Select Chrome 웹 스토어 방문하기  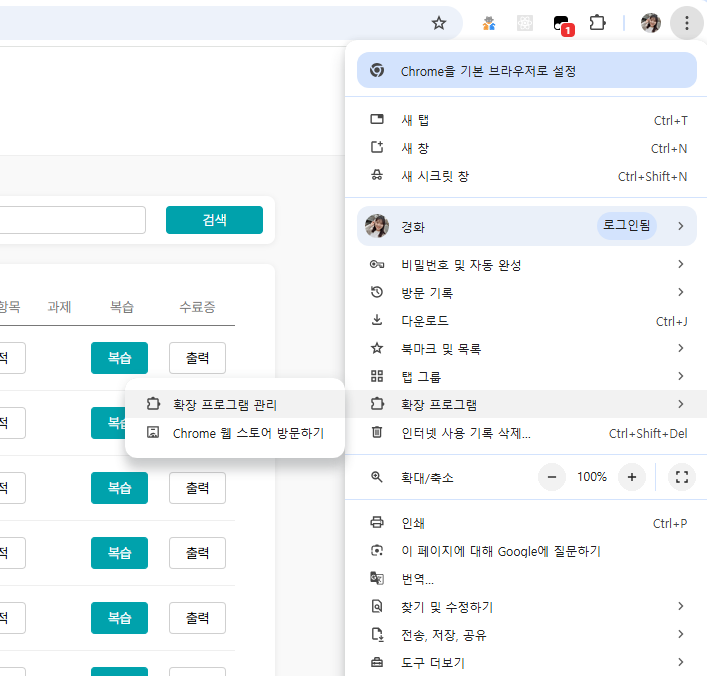point(248,433)
